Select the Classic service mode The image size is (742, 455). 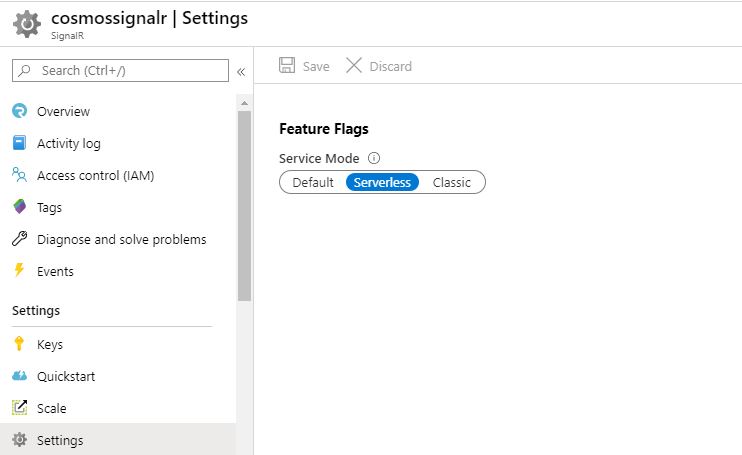(x=451, y=182)
